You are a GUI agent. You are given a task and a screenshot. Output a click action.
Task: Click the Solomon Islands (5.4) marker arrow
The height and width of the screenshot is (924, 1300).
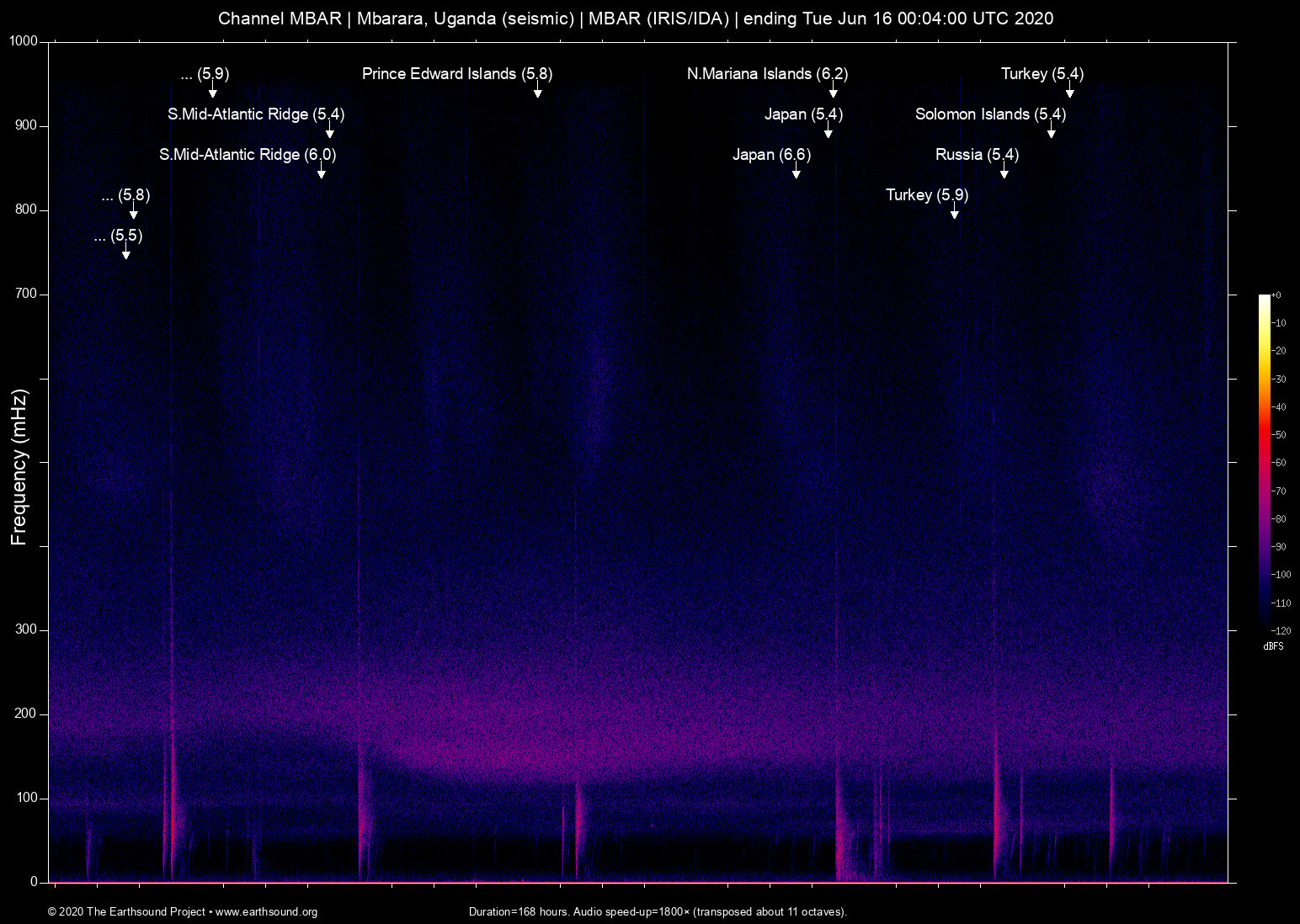coord(1051,133)
